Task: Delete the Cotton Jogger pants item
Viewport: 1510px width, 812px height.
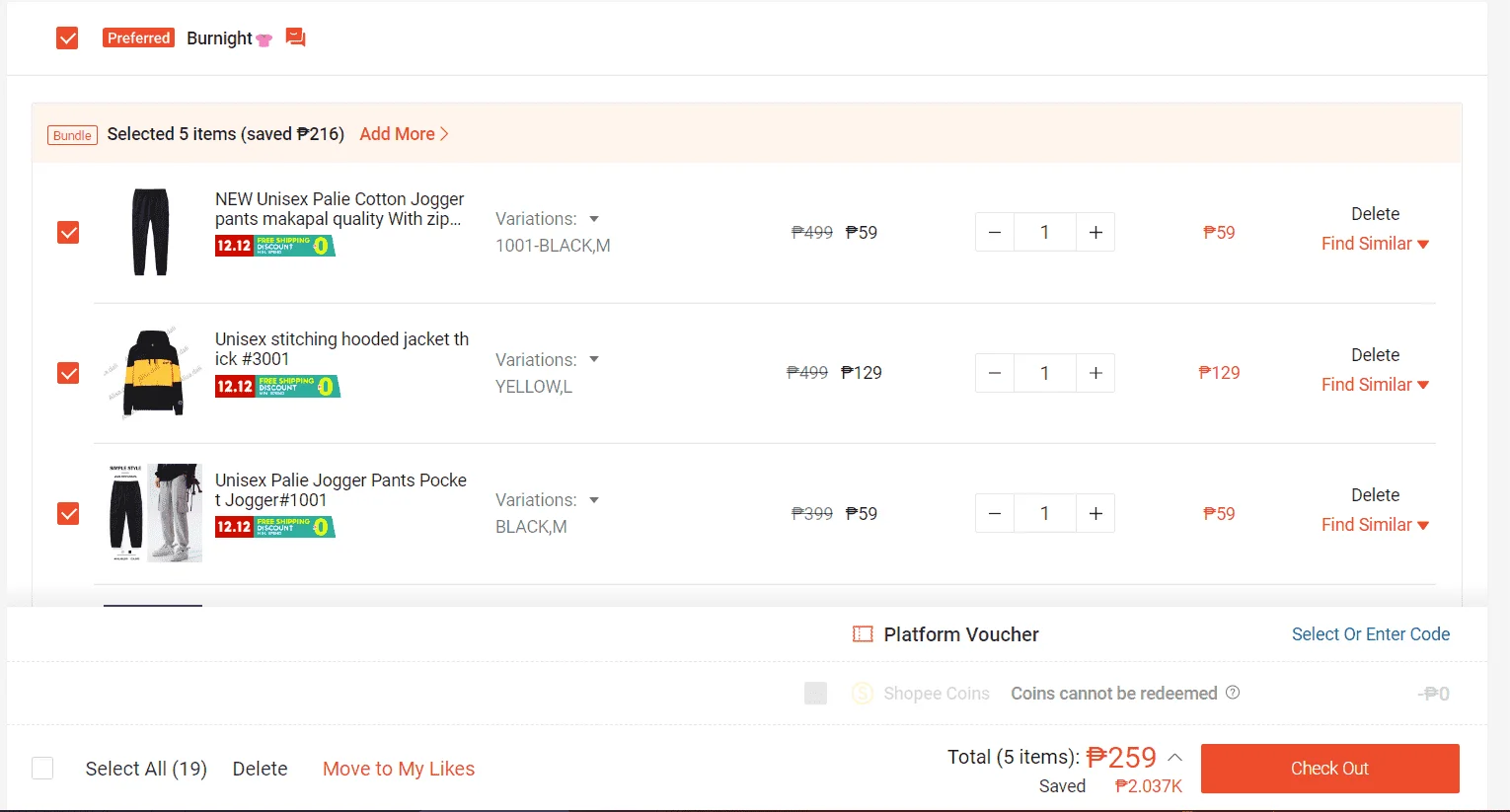Action: pos(1375,214)
